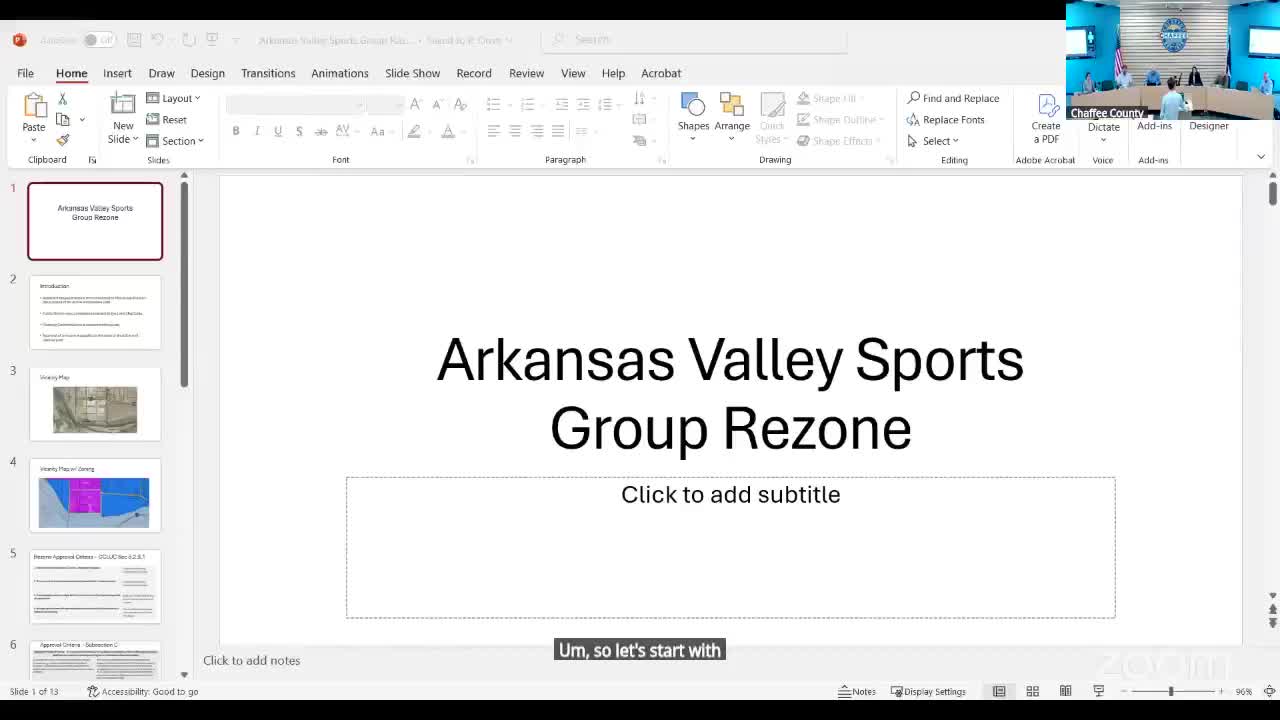Collapse the ribbon with the chevron
Image resolution: width=1280 pixels, height=720 pixels.
(1261, 157)
